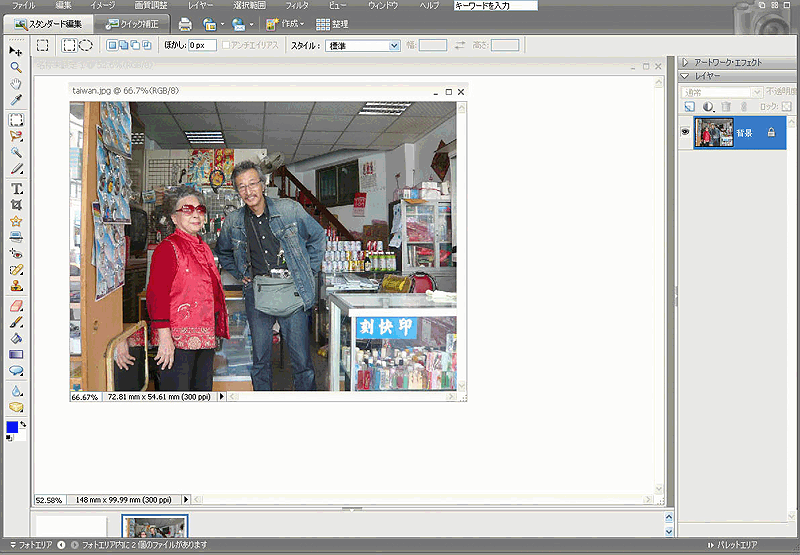The width and height of the screenshot is (800, 555).
Task: Select the Zoom magnifier tool
Action: (16, 67)
